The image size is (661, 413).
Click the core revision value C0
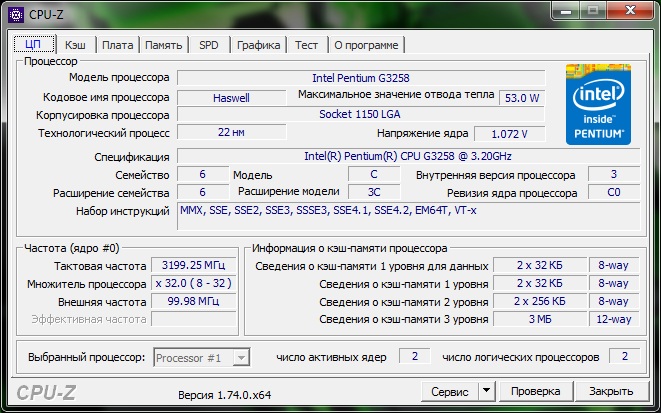point(614,192)
